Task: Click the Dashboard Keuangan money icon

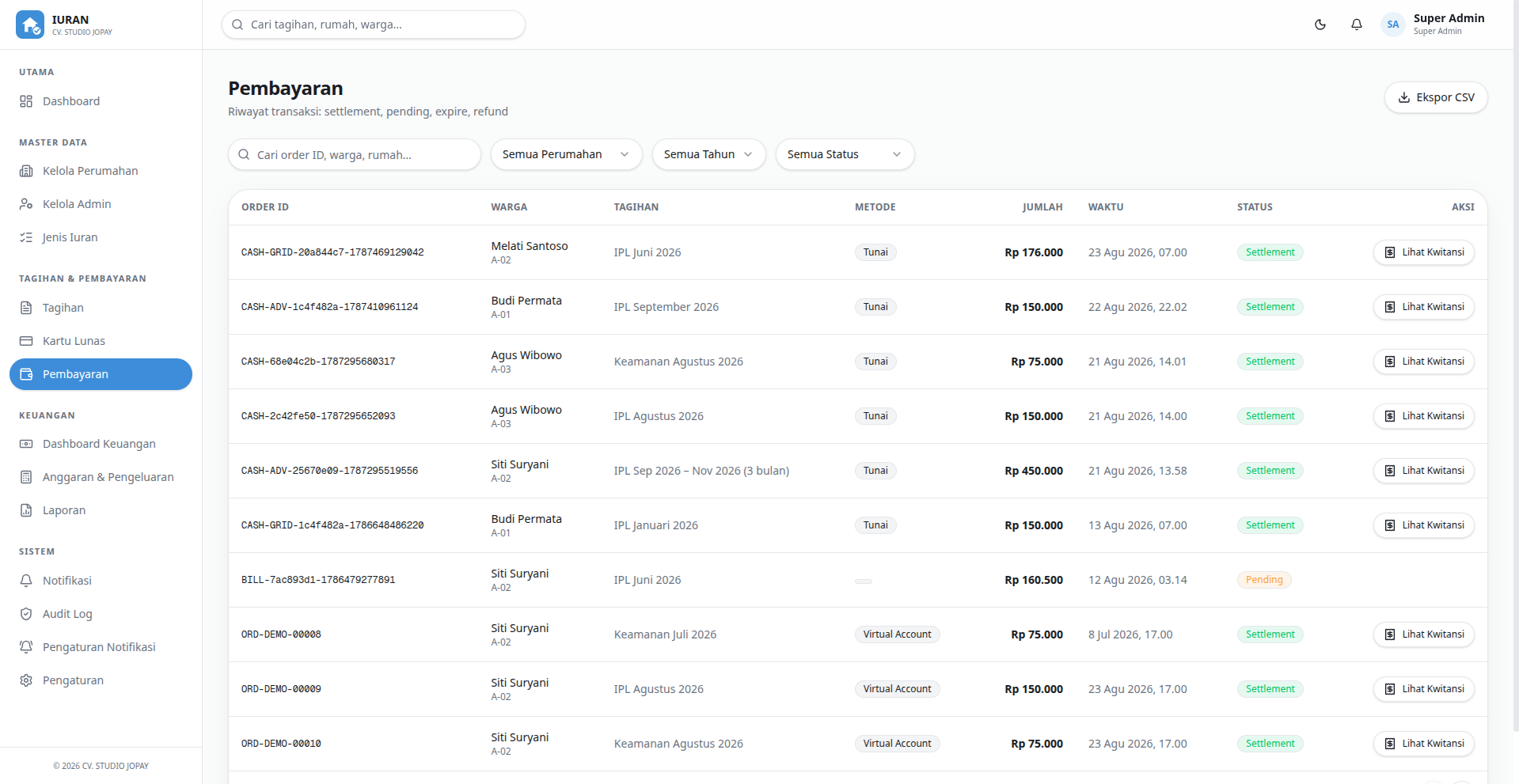Action: click(26, 444)
